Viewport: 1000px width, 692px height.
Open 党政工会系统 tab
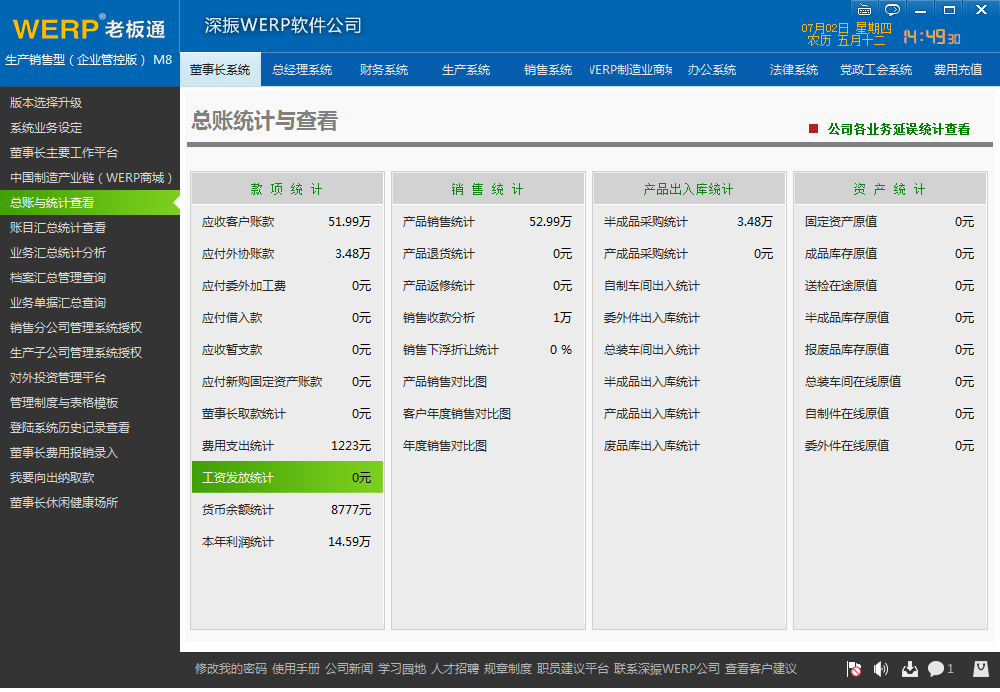876,70
